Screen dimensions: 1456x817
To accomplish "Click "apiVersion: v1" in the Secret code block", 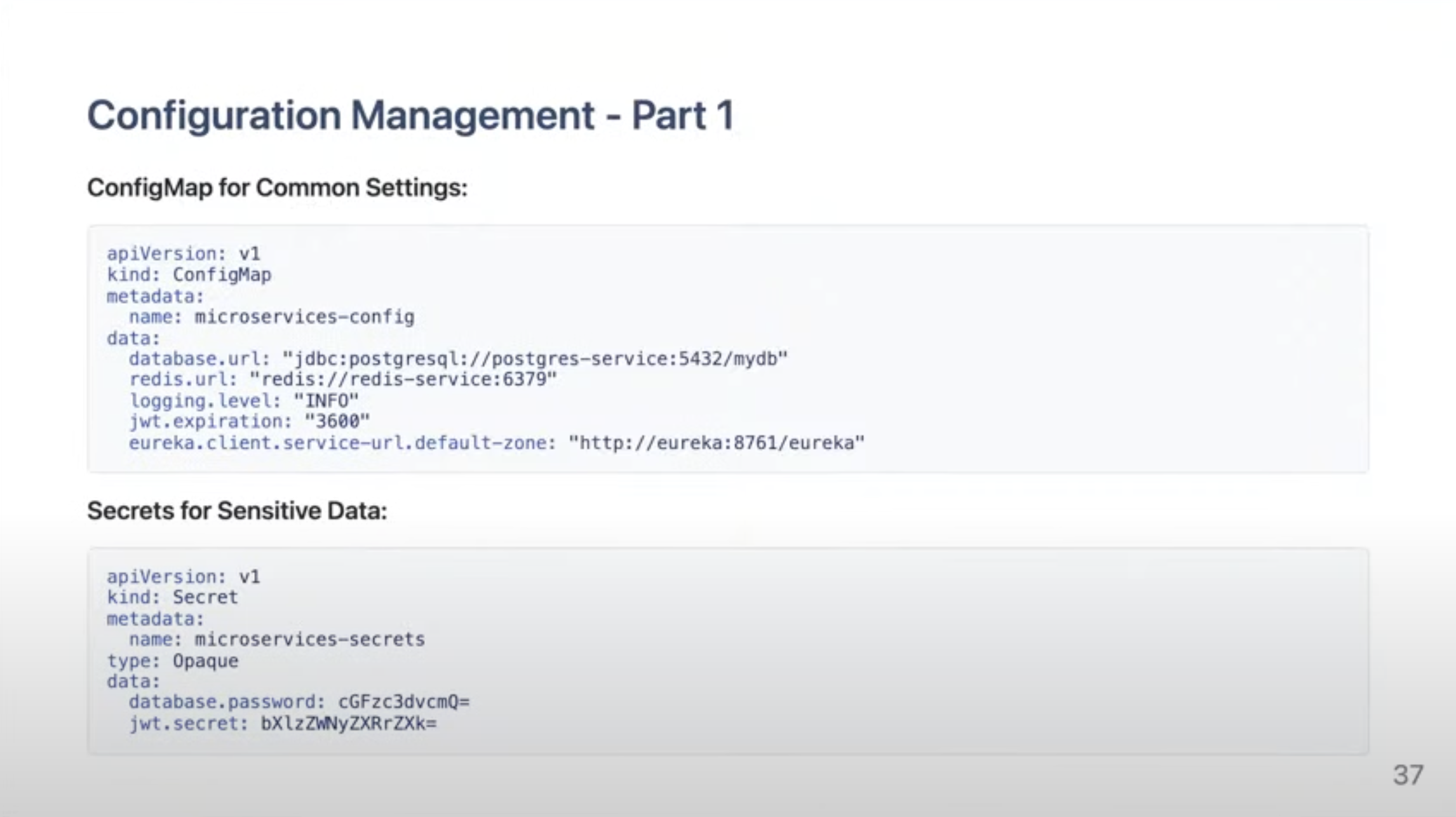I will pos(183,577).
